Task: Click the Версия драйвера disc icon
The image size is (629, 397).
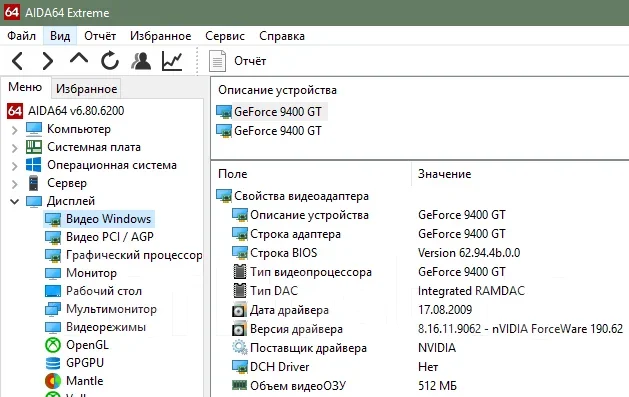Action: click(x=239, y=330)
